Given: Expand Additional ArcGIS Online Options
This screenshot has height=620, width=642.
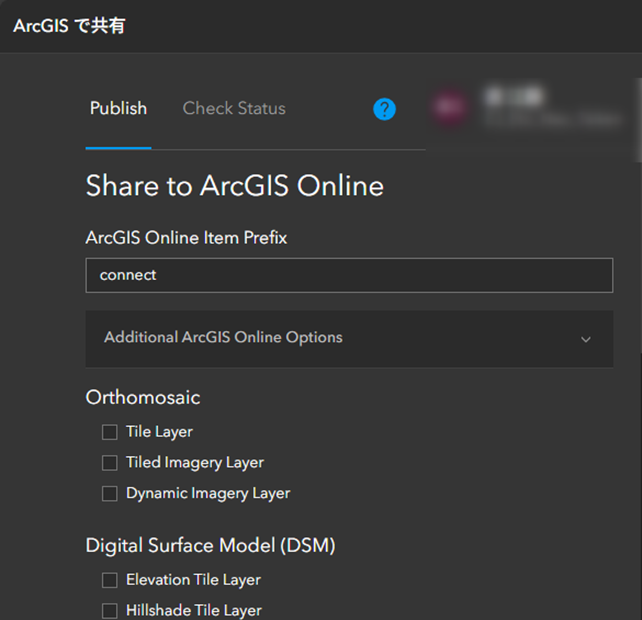Looking at the screenshot, I should click(x=223, y=338).
